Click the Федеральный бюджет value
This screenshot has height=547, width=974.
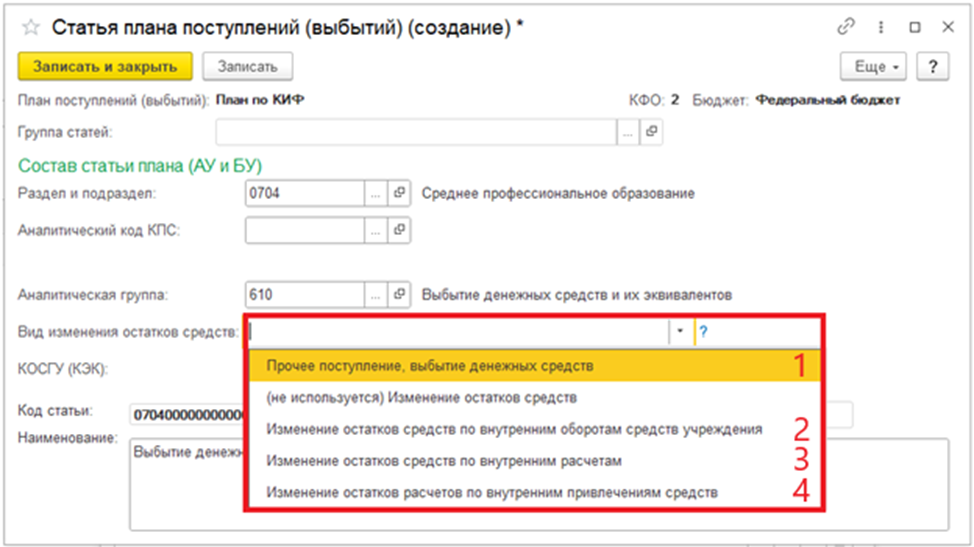[x=827, y=100]
